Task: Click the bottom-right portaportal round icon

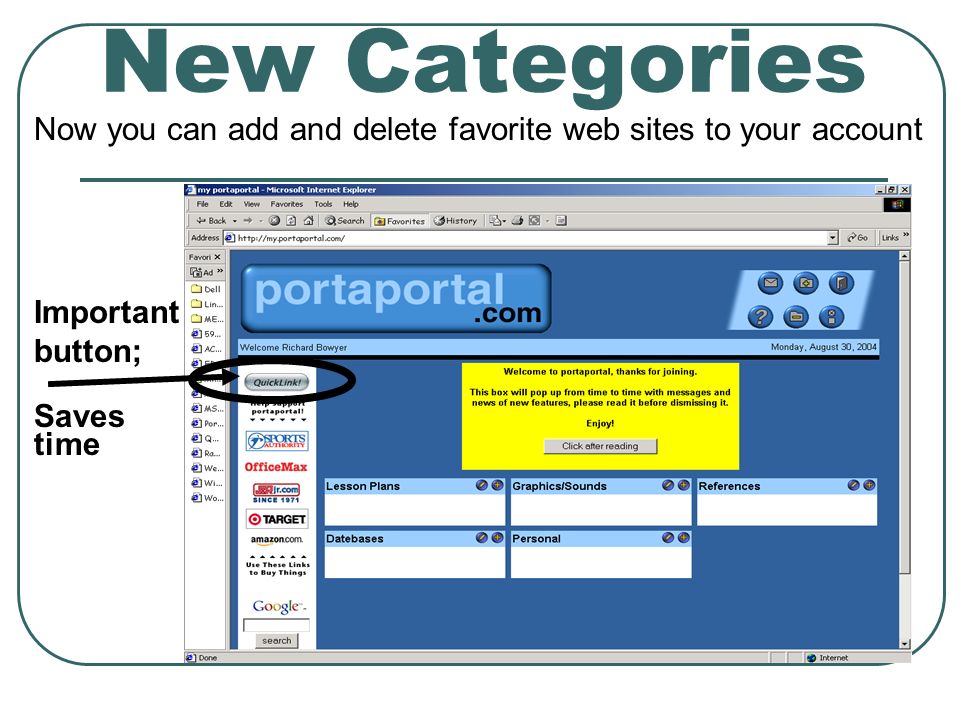Action: pos(831,317)
